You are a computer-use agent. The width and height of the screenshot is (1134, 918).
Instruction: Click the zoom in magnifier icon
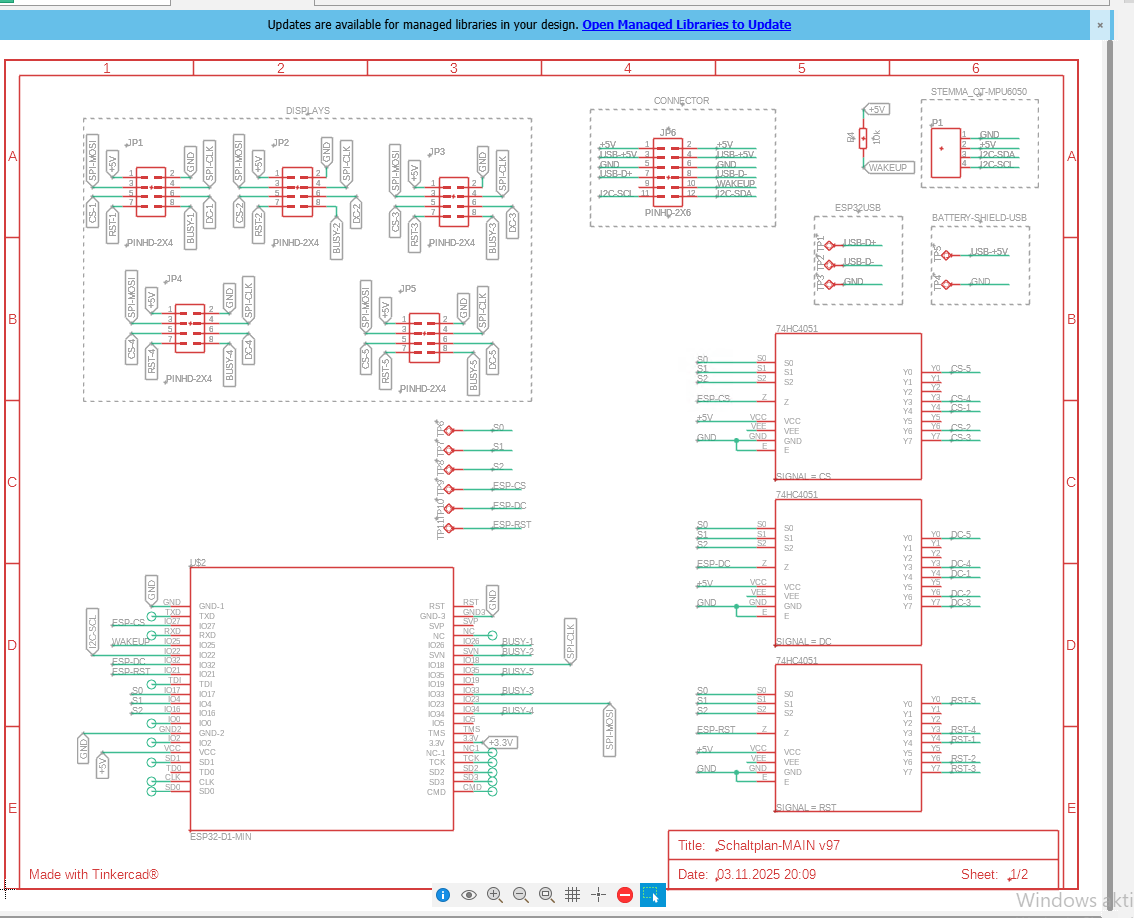point(495,894)
